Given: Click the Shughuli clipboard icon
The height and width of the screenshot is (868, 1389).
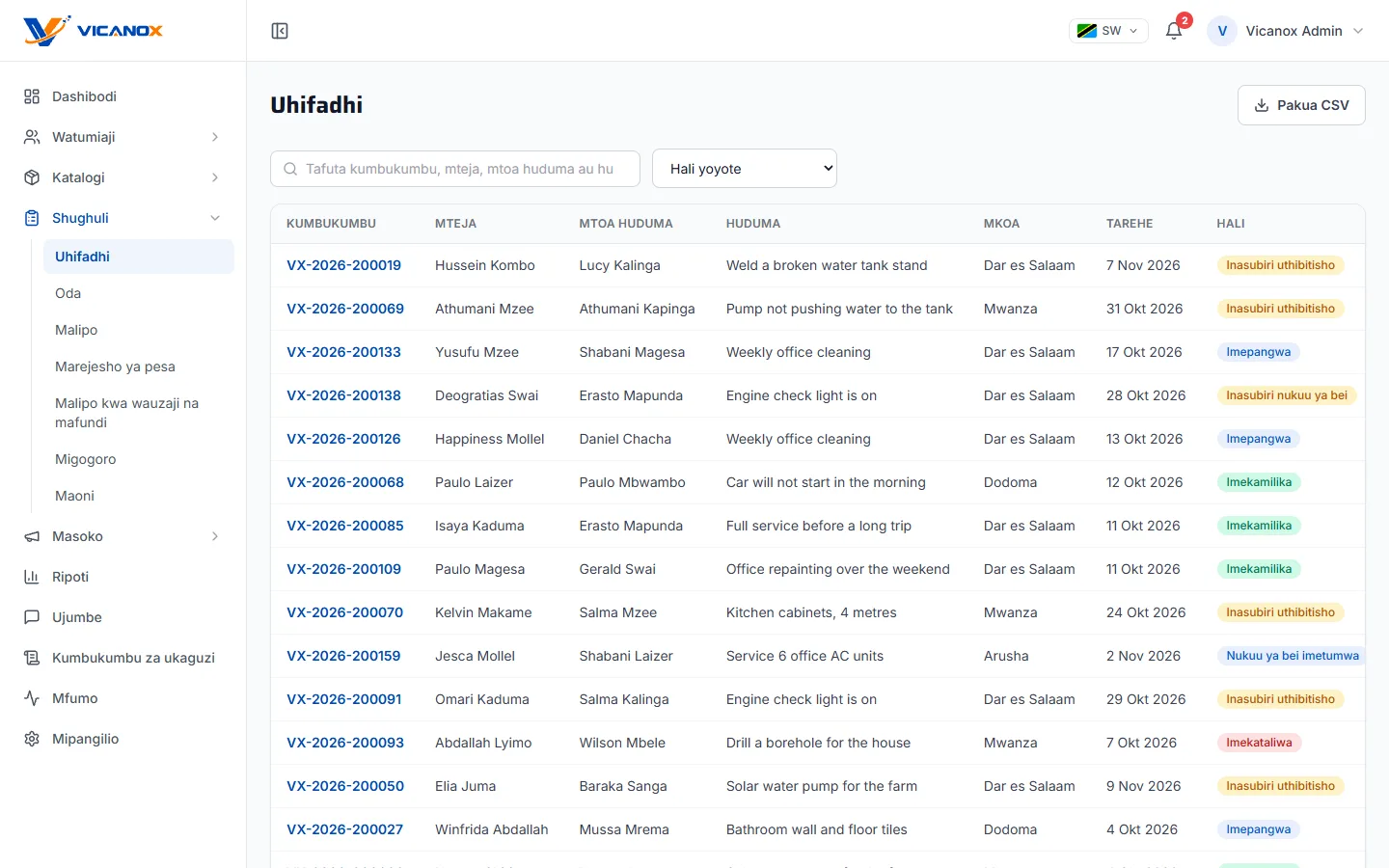Looking at the screenshot, I should coord(32,218).
